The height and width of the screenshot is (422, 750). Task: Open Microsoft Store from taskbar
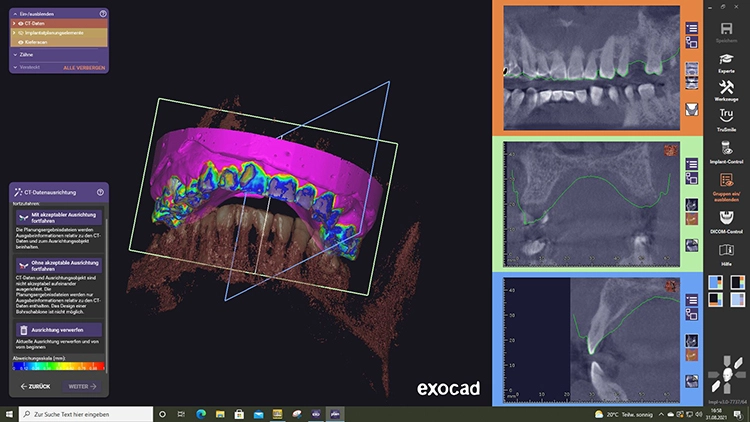pyautogui.click(x=239, y=414)
